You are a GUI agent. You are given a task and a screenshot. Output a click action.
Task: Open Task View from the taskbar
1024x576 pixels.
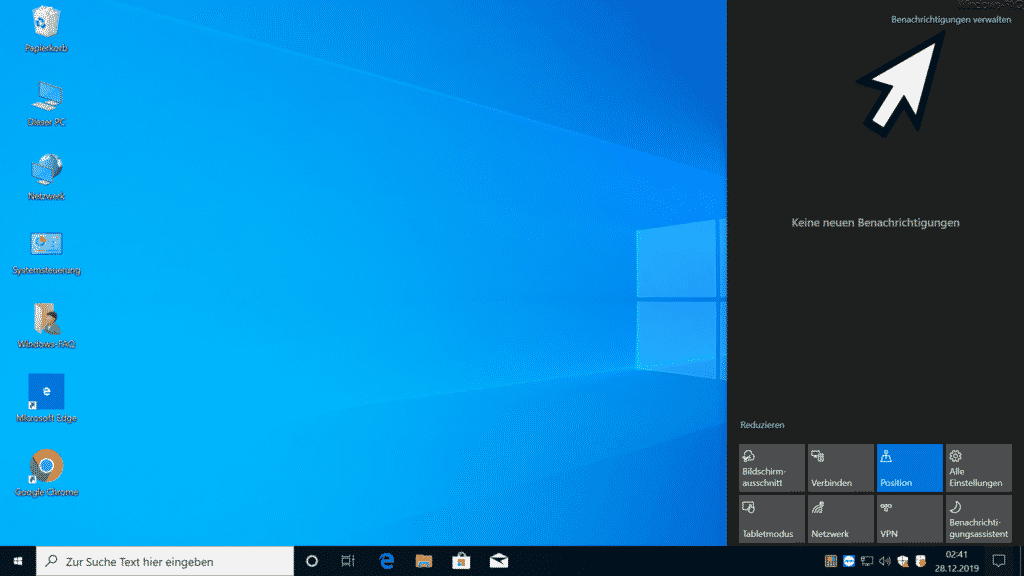tap(347, 561)
